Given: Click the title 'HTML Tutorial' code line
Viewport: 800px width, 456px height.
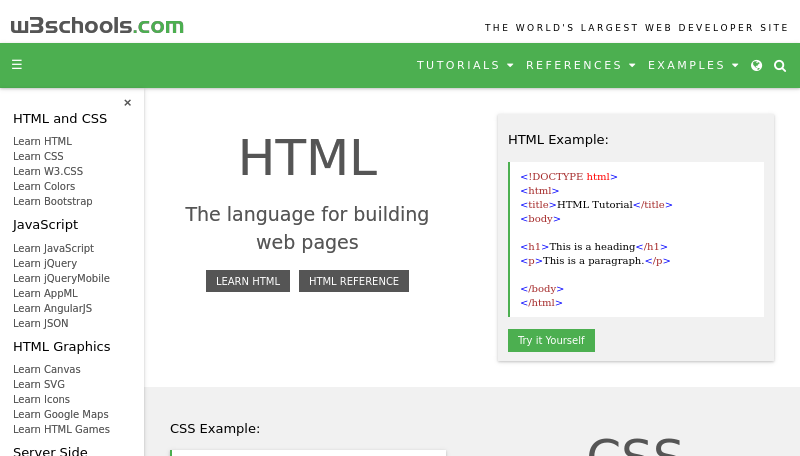Looking at the screenshot, I should [x=596, y=205].
